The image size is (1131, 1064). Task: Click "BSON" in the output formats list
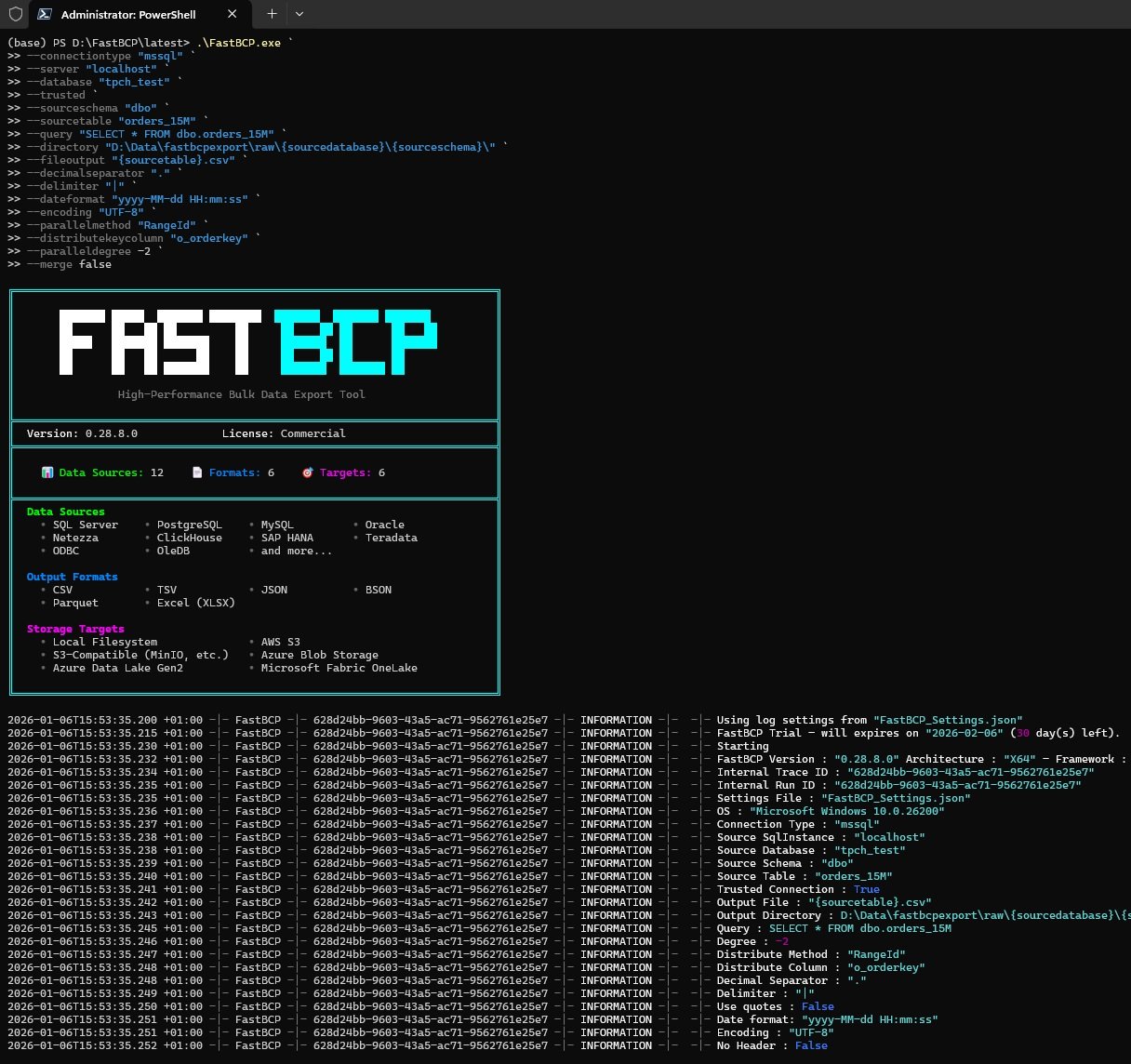click(x=379, y=590)
